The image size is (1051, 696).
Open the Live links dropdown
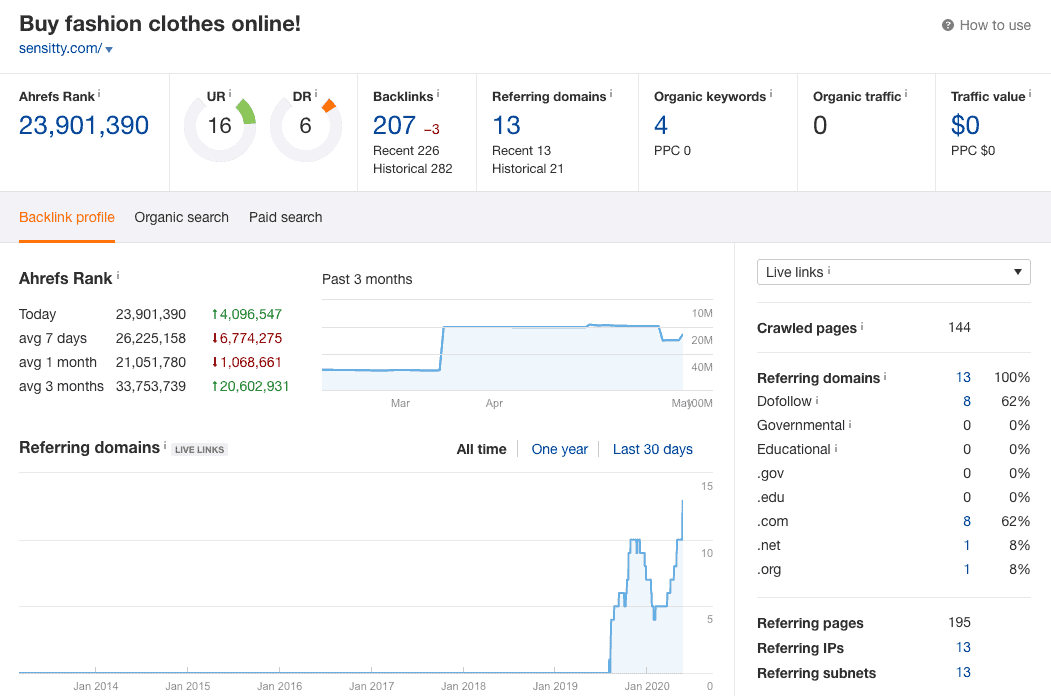click(893, 272)
